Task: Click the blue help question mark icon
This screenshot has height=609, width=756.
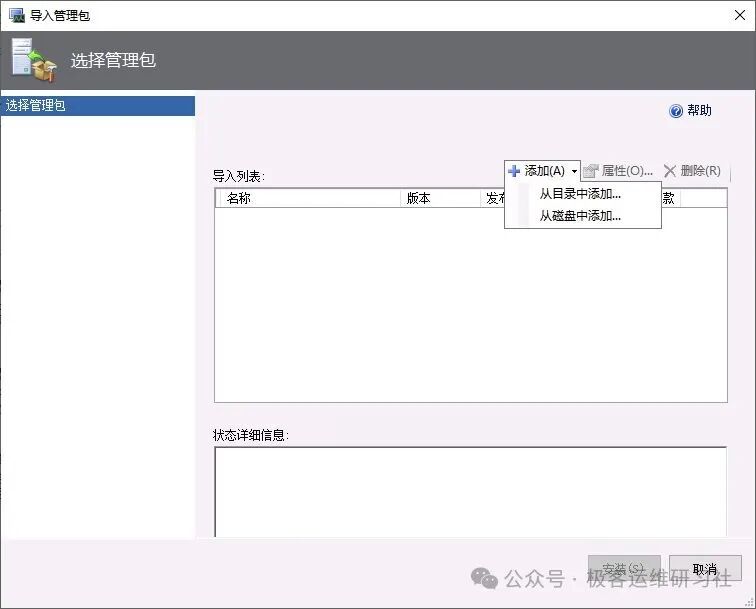Action: pos(676,111)
